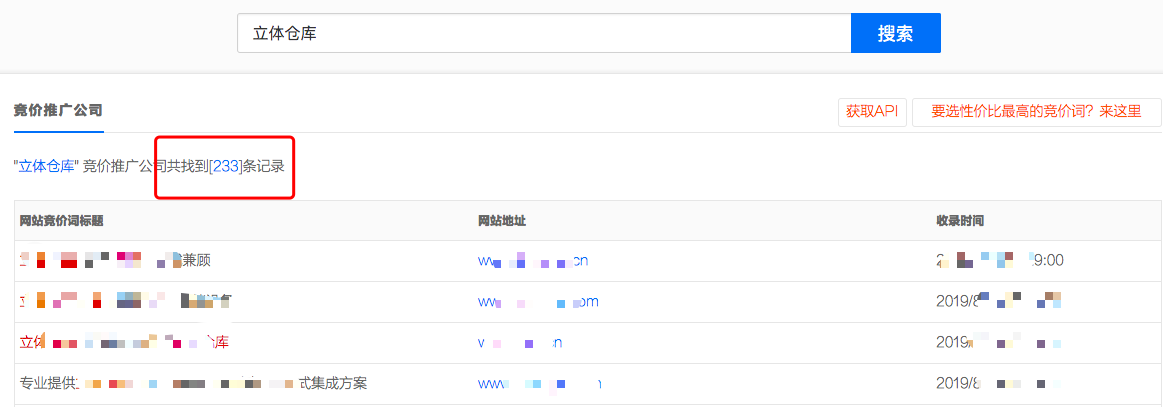This screenshot has width=1163, height=407.
Task: Open the first row website address link
Action: [533, 260]
